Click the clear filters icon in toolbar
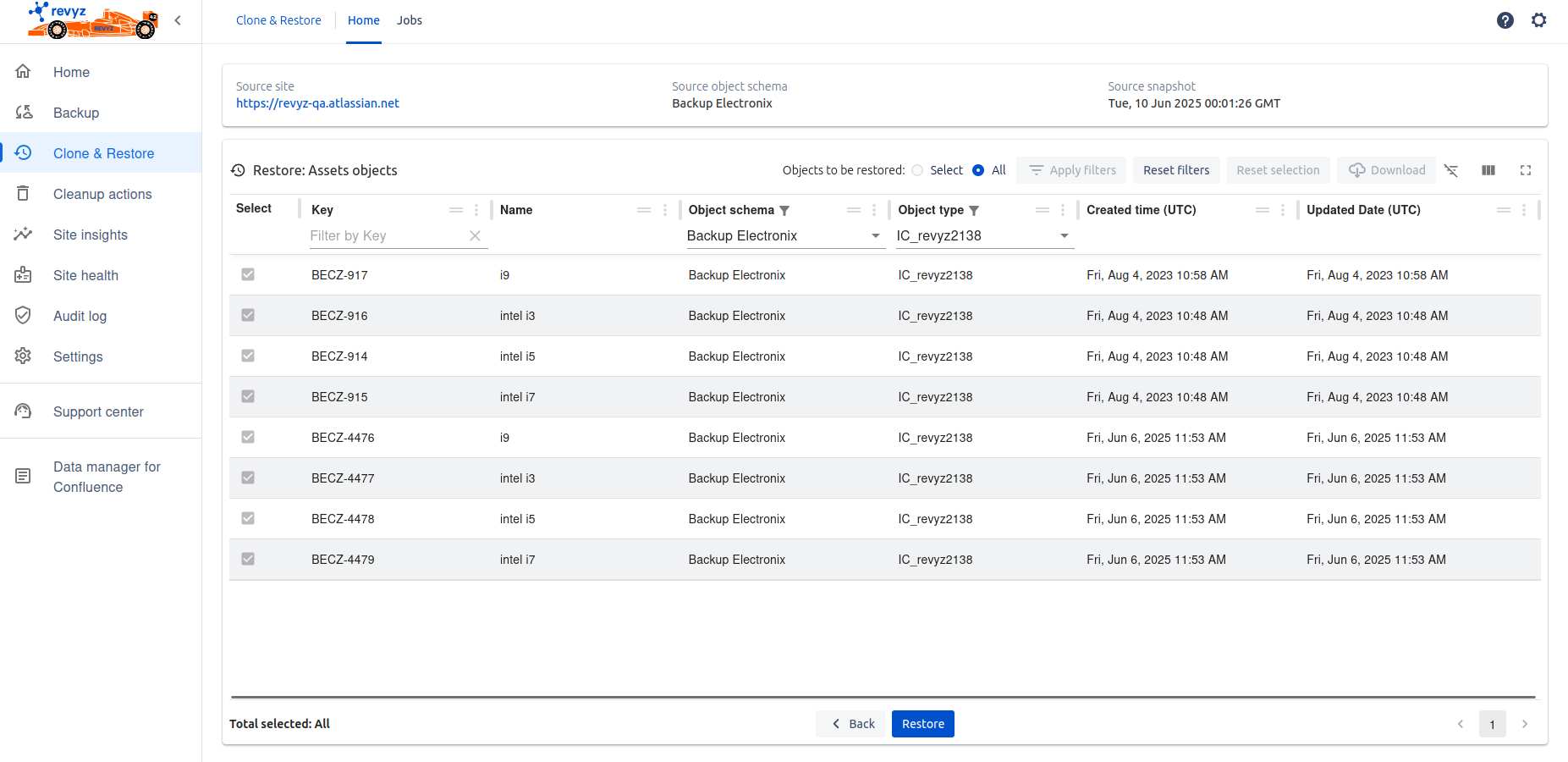 (x=1451, y=170)
